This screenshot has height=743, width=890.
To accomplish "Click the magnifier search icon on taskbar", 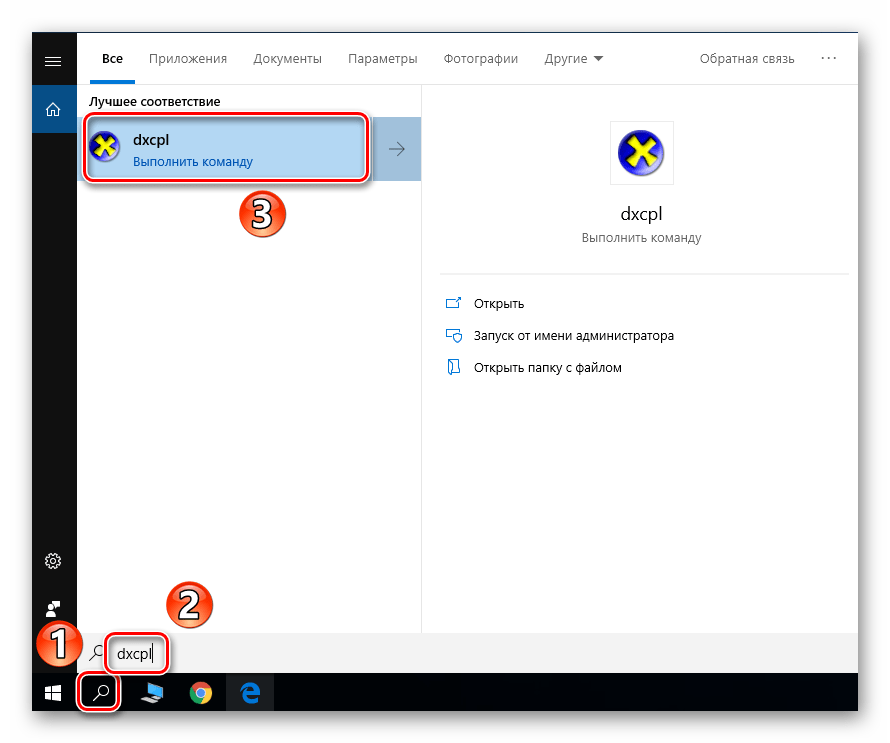I will pos(100,692).
